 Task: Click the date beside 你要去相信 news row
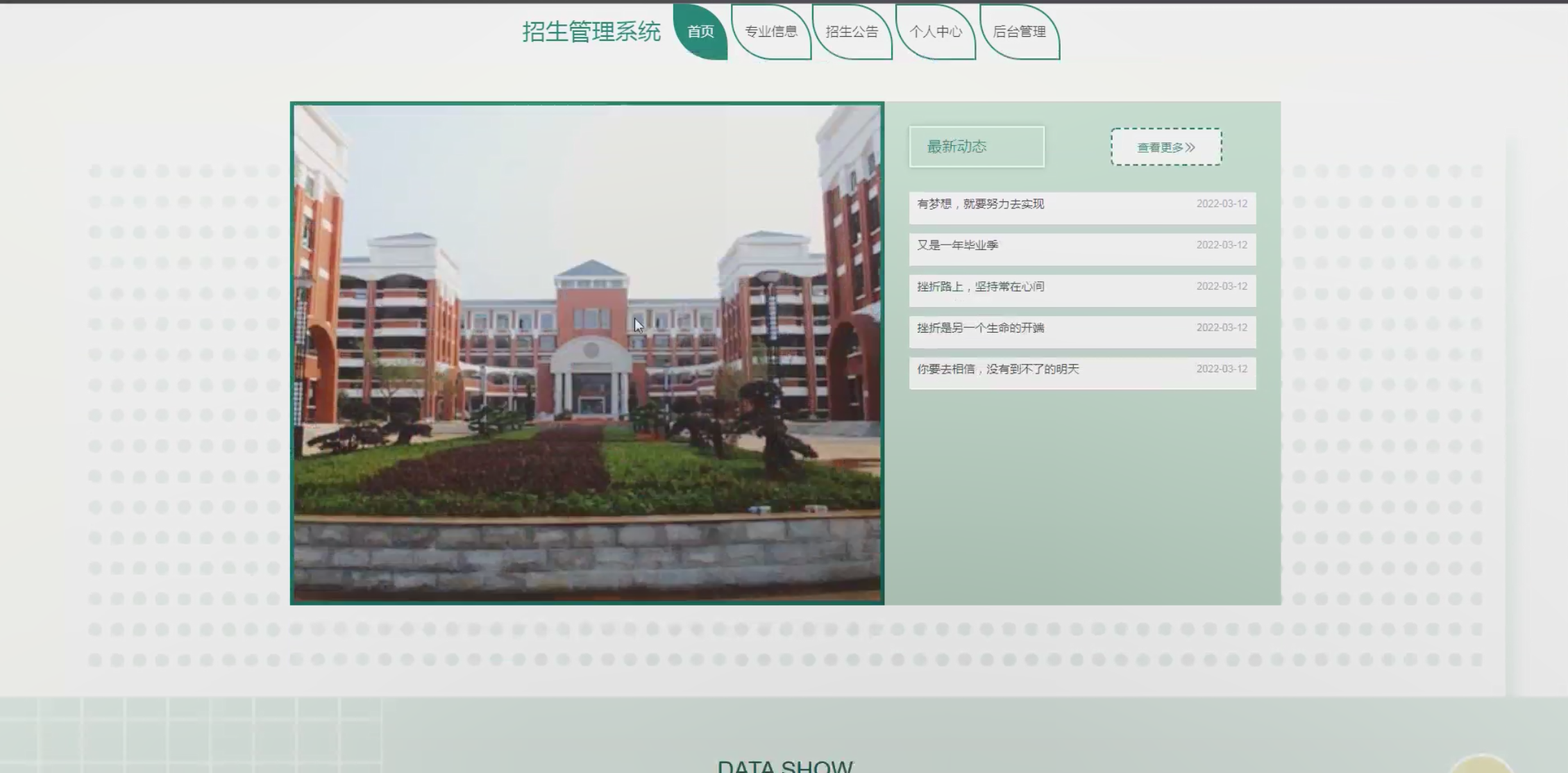[x=1221, y=369]
